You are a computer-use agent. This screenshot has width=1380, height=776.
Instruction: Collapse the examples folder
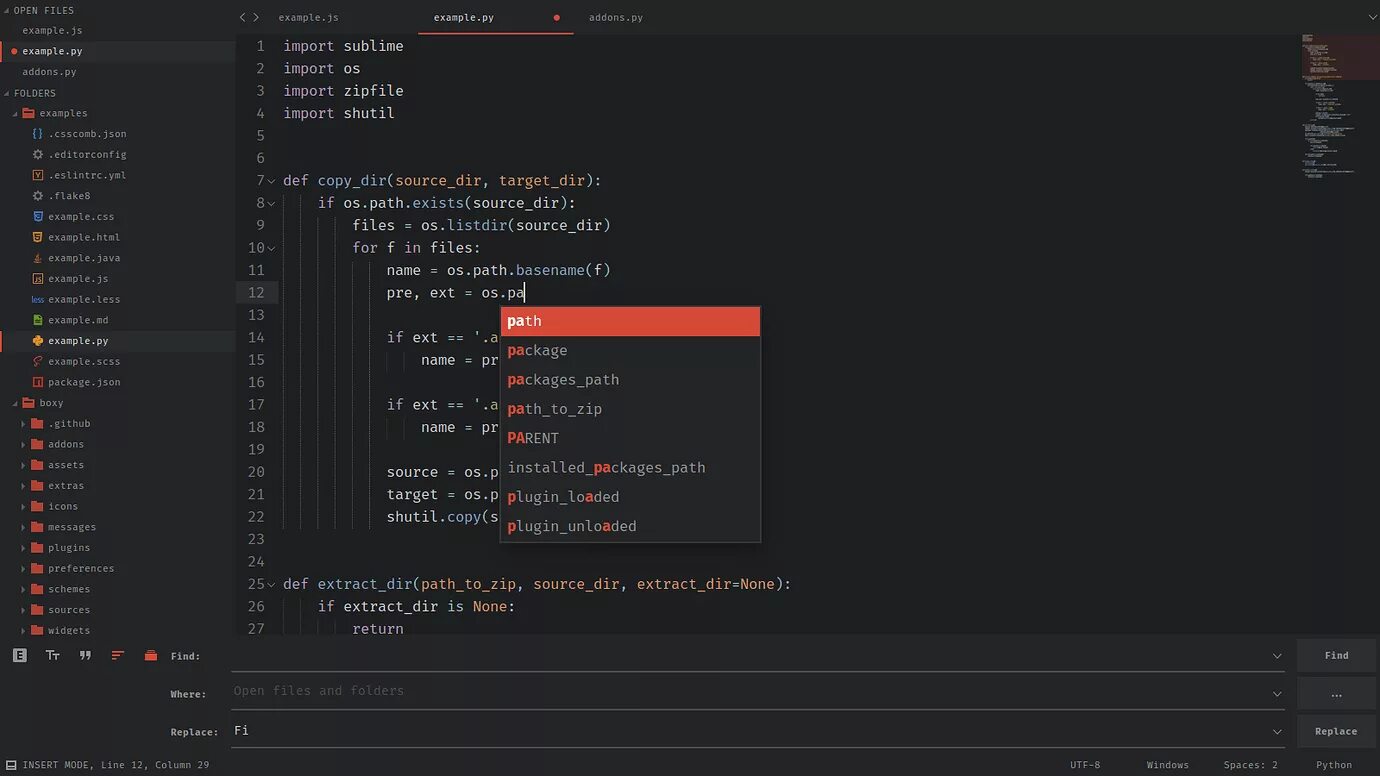point(15,113)
